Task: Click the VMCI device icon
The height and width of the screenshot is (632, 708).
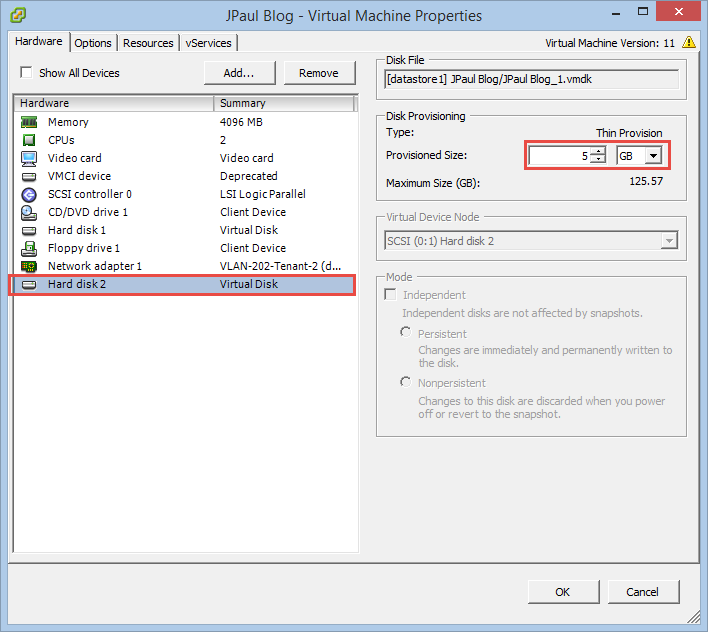Action: tap(29, 177)
